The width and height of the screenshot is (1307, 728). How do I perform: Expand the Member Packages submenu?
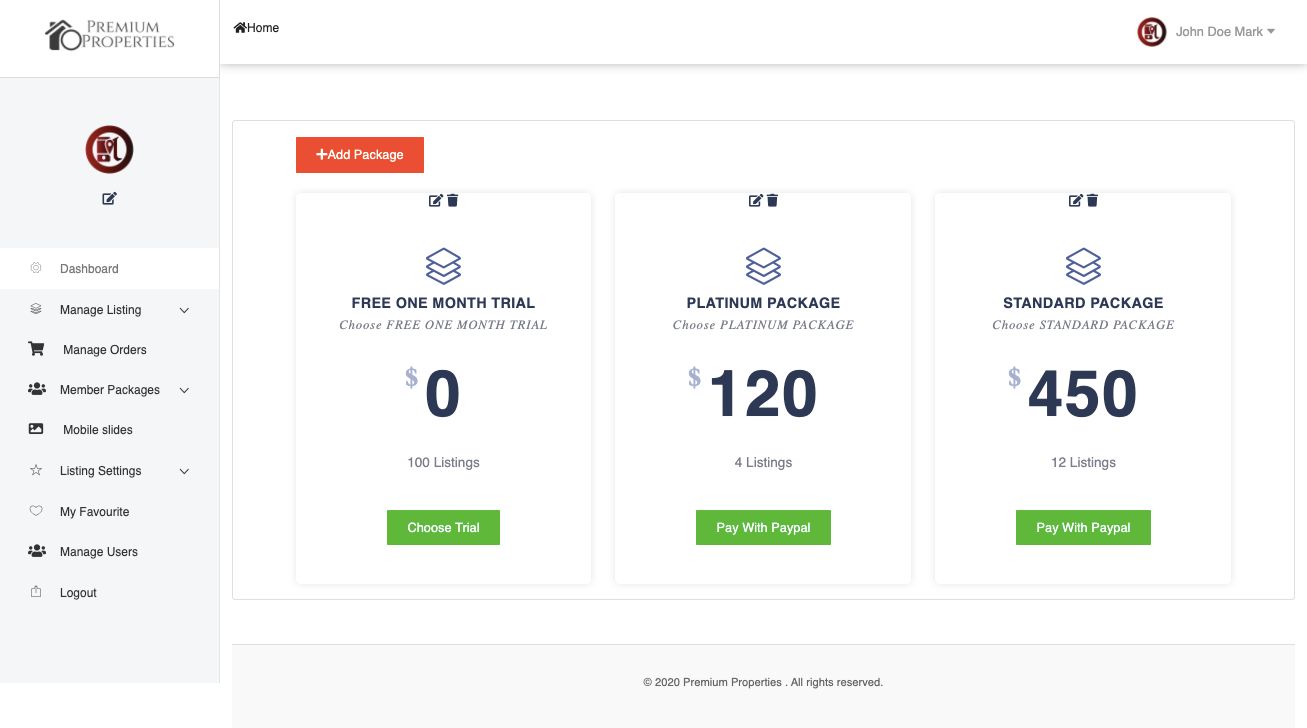pos(184,390)
